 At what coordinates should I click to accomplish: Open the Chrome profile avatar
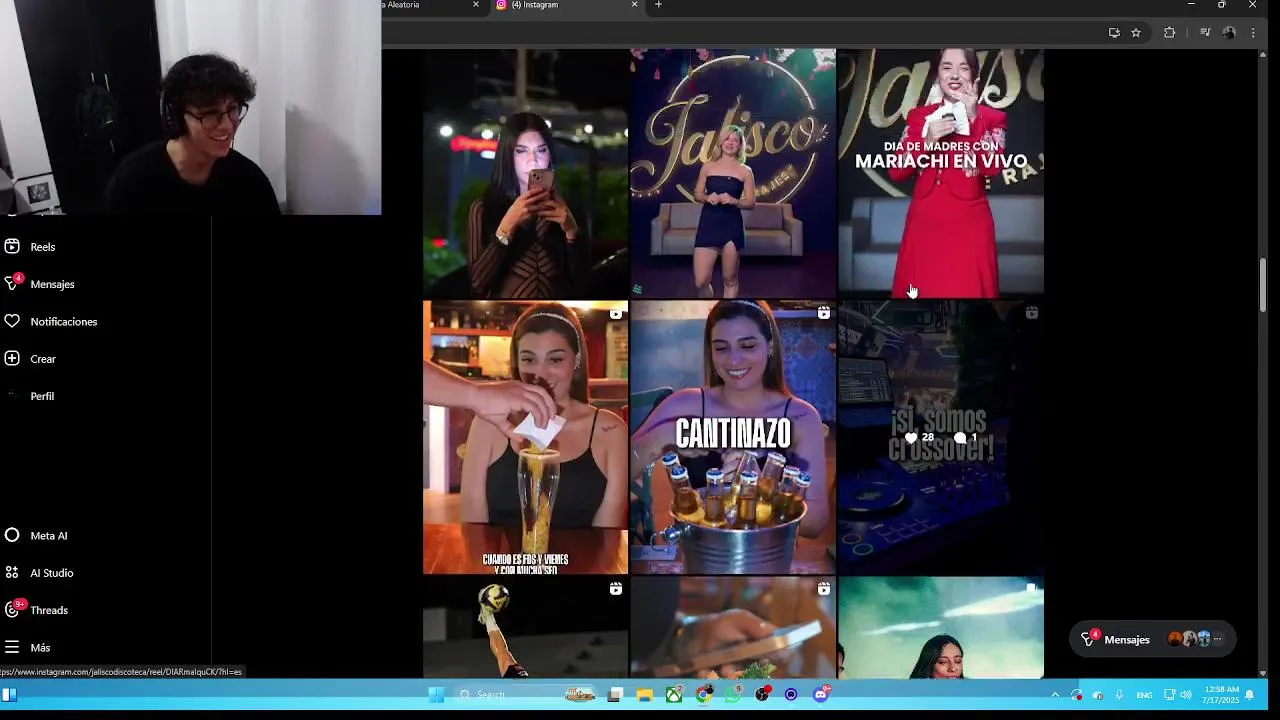(1229, 33)
